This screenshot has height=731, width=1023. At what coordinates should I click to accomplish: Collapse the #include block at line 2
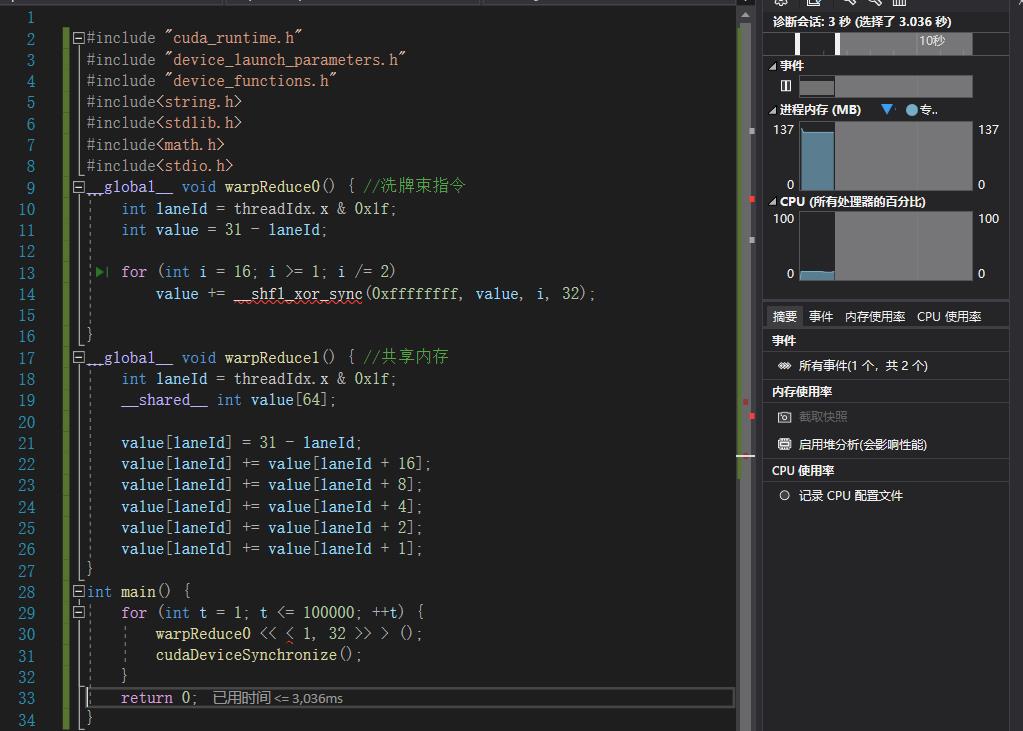79,38
